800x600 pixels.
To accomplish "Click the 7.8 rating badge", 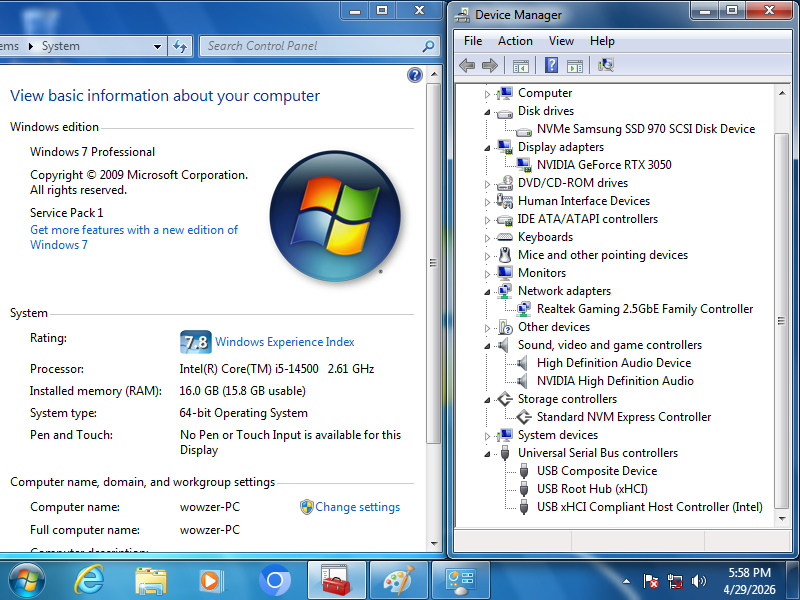I will (x=195, y=342).
